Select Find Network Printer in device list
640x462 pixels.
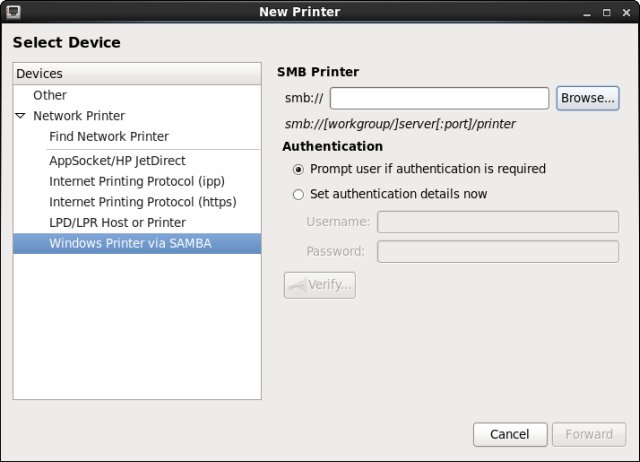coord(109,136)
